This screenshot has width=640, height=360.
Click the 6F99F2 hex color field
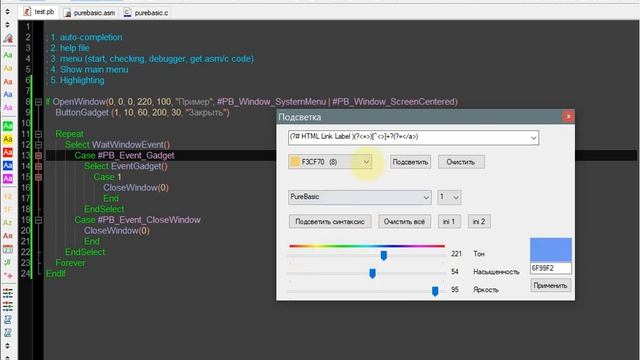click(x=551, y=268)
